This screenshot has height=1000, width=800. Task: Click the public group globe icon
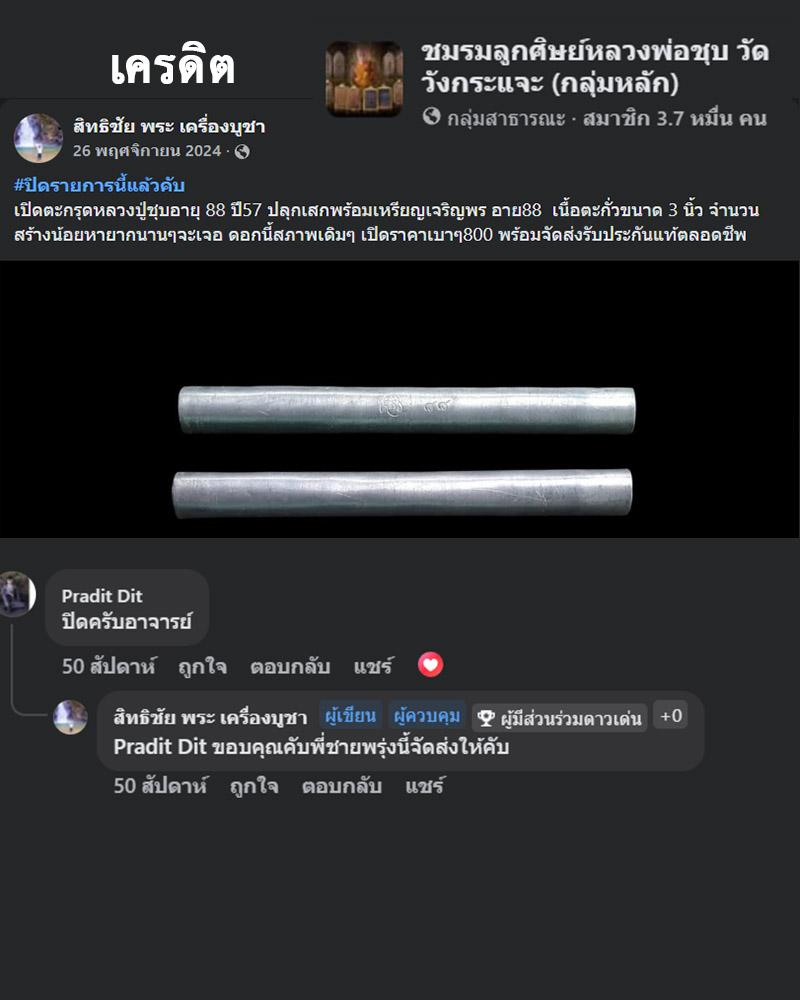[432, 116]
